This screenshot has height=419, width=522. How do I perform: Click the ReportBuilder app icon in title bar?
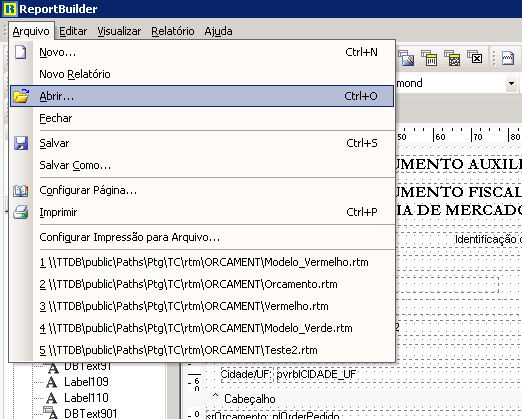(x=9, y=9)
